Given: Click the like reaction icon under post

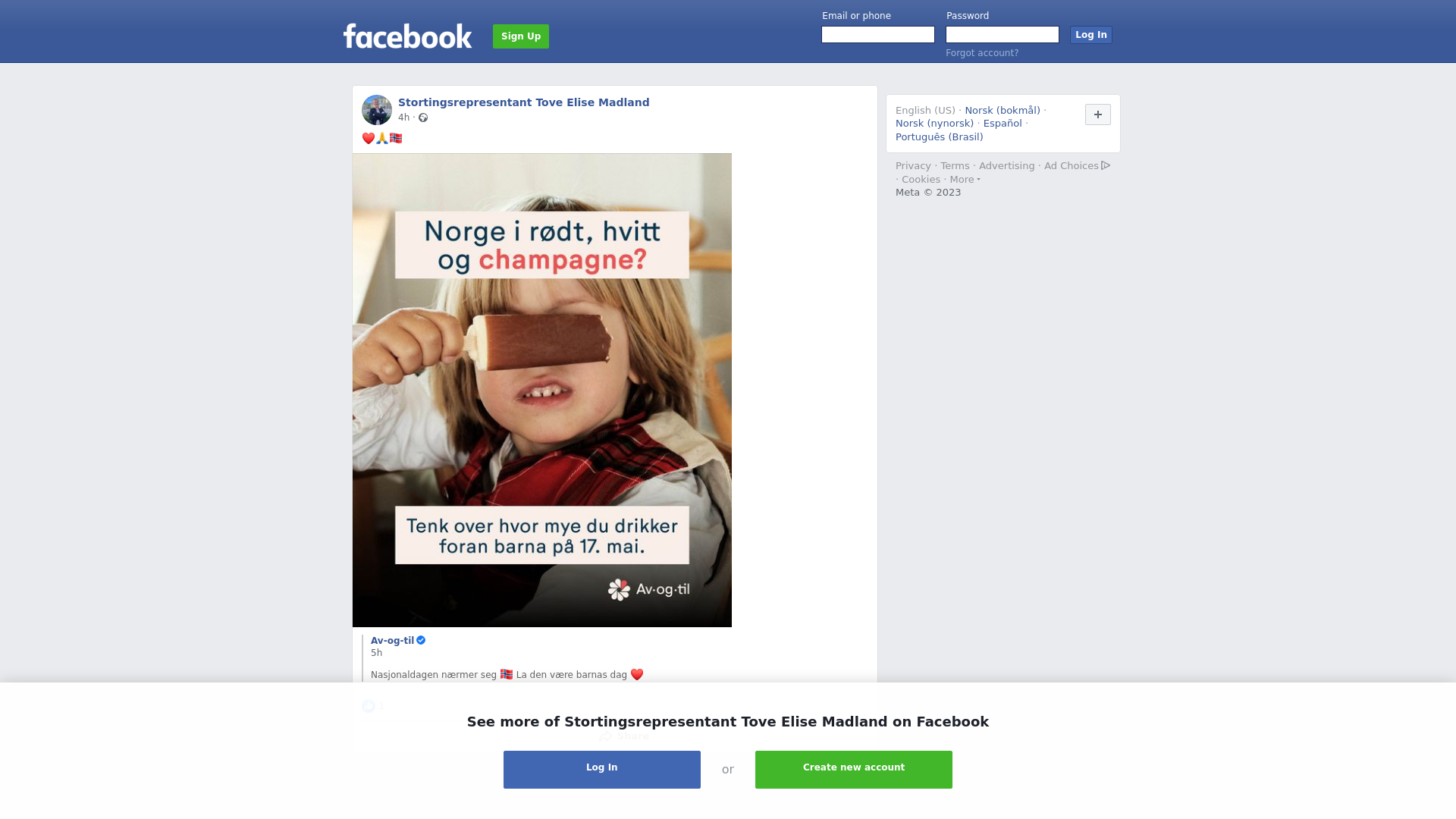Looking at the screenshot, I should (x=369, y=706).
